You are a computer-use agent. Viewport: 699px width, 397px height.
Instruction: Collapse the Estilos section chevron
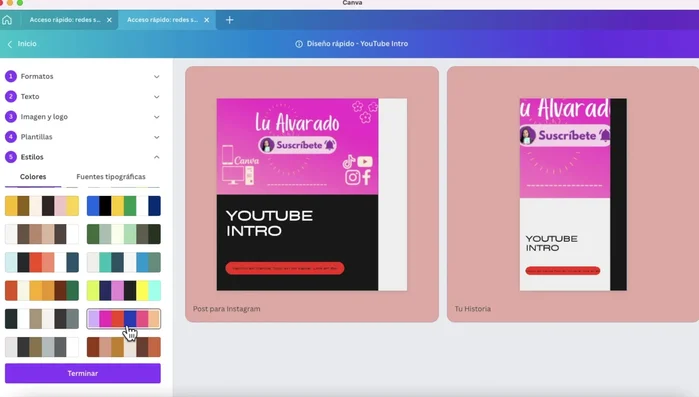(x=156, y=157)
